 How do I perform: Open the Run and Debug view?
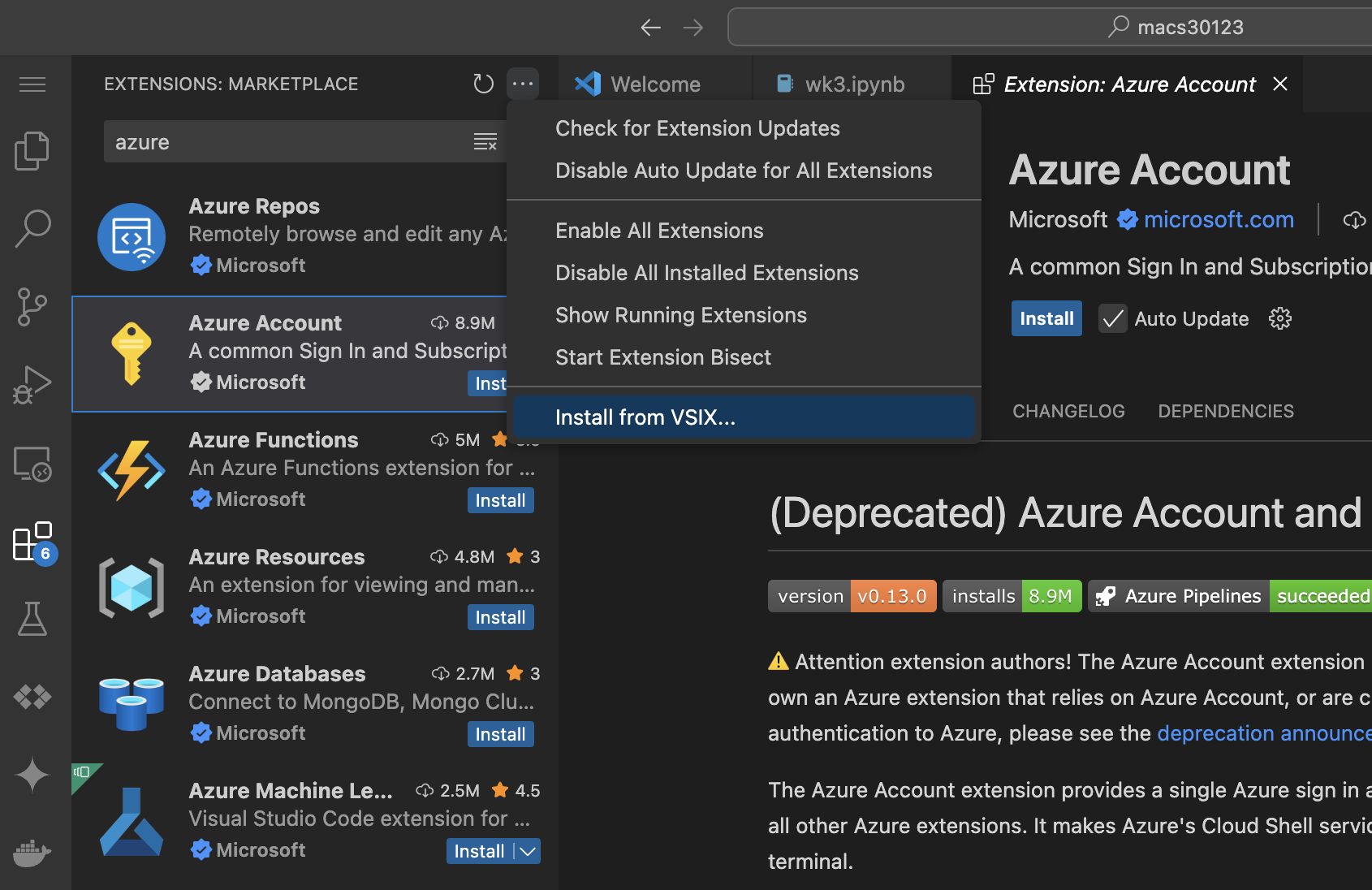tap(32, 385)
